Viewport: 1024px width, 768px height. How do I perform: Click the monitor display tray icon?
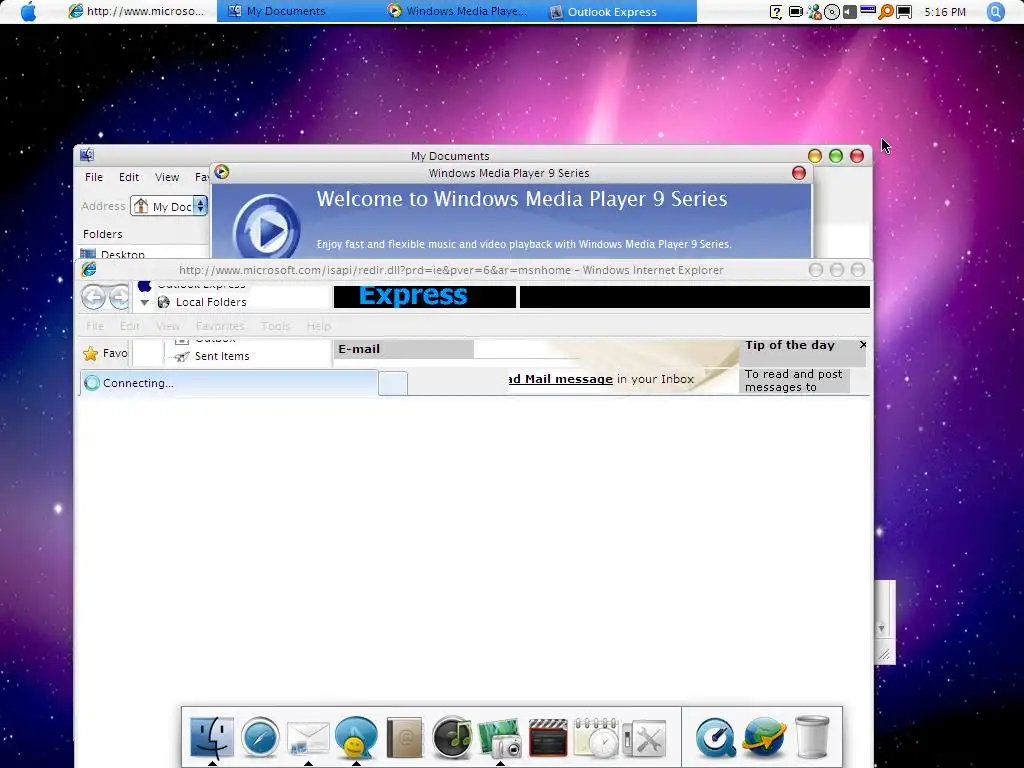pyautogui.click(x=904, y=12)
